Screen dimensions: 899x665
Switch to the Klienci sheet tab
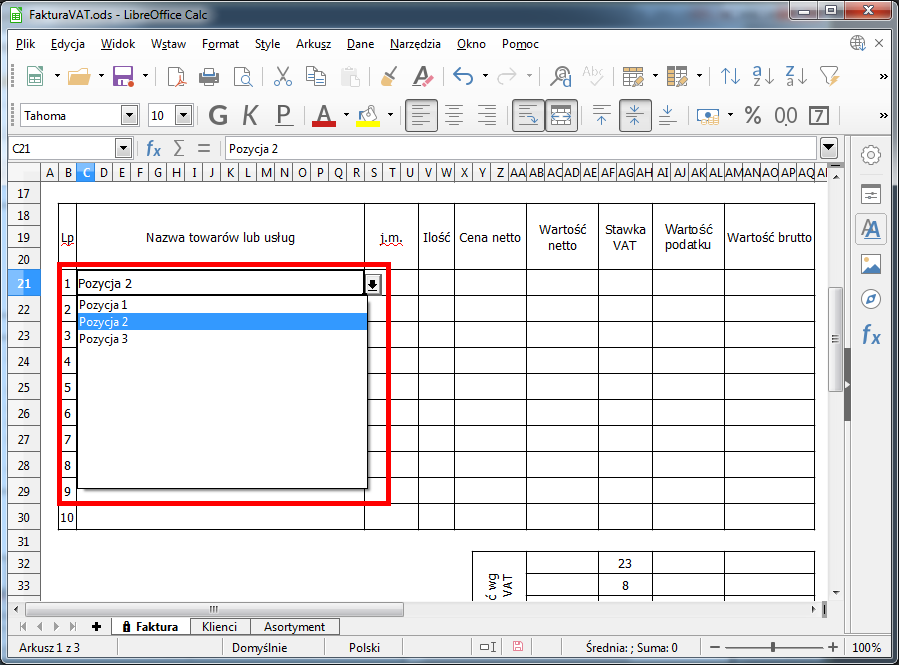tap(219, 627)
